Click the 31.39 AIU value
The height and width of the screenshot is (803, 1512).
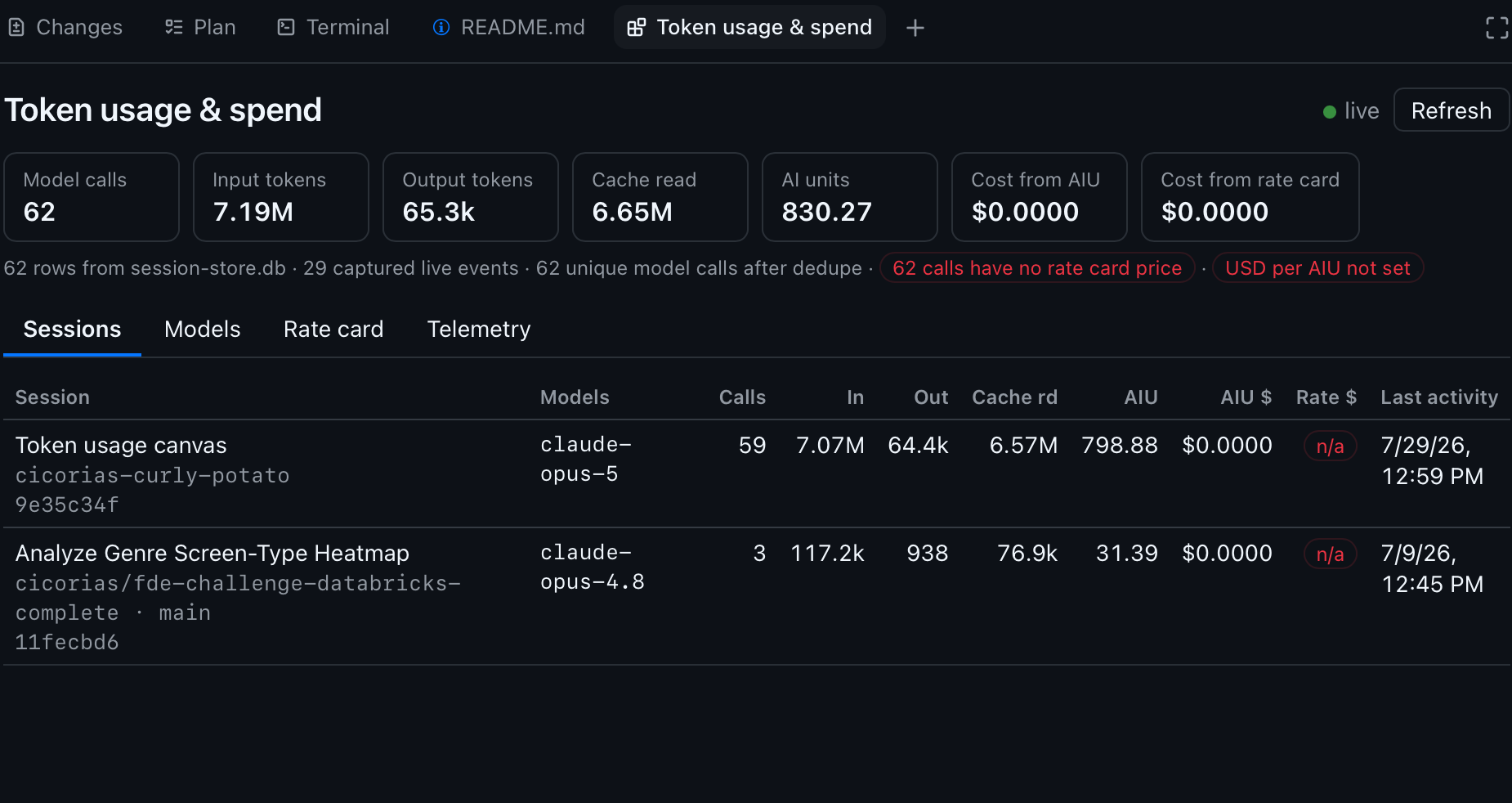1127,554
